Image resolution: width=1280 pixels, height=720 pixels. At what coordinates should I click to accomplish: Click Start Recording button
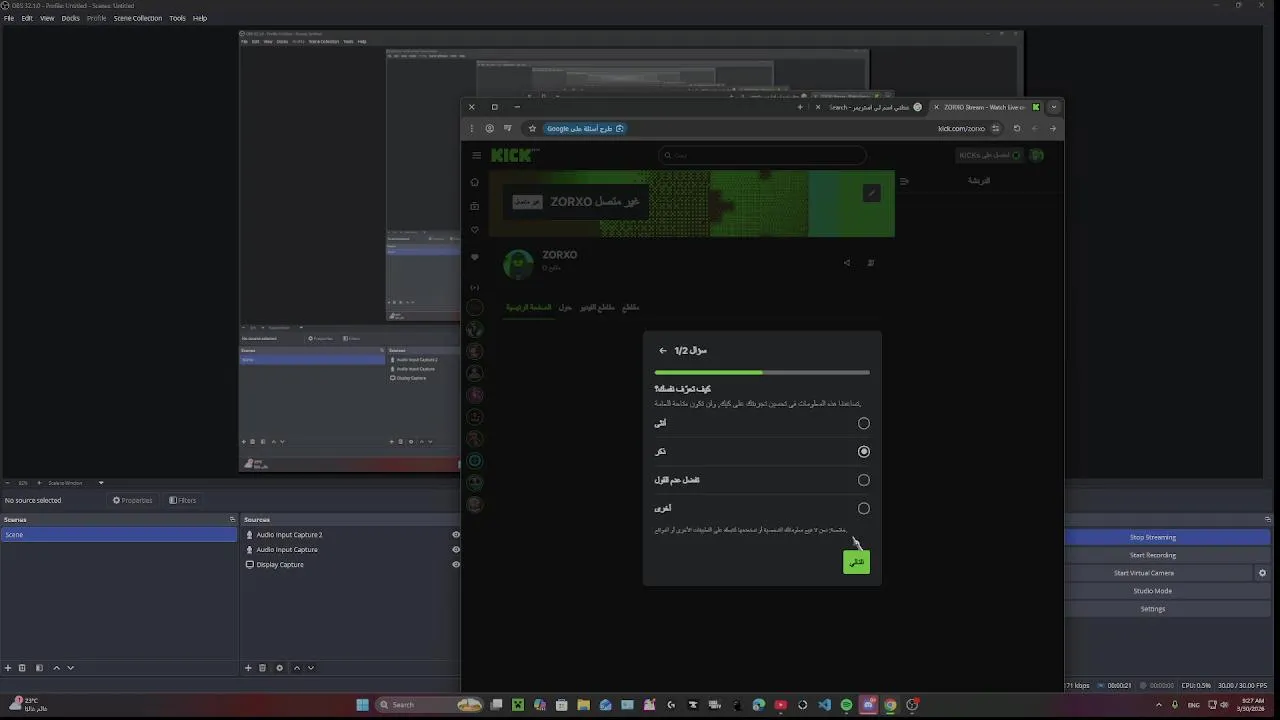(1153, 555)
